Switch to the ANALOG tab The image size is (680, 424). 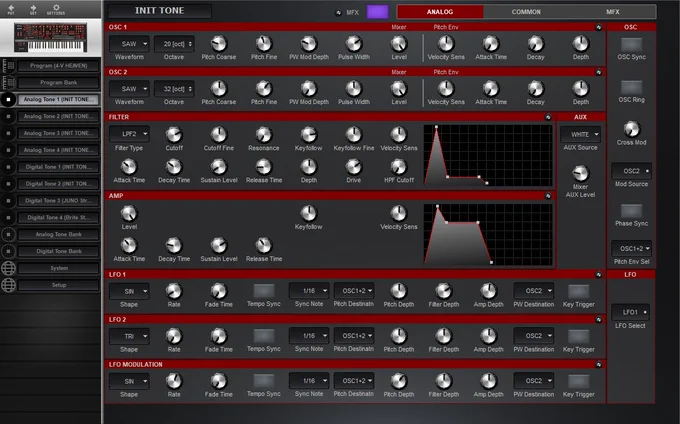point(440,12)
